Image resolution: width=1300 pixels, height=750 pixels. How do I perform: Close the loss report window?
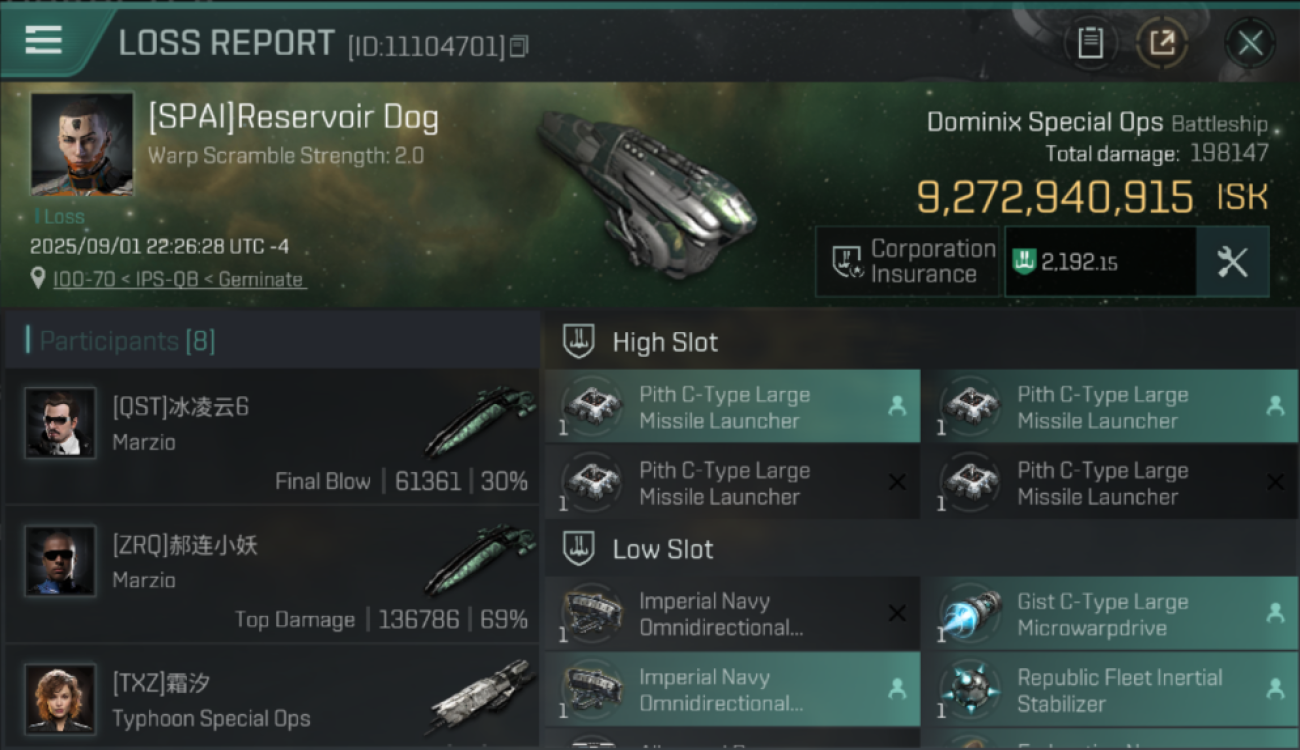[x=1249, y=43]
